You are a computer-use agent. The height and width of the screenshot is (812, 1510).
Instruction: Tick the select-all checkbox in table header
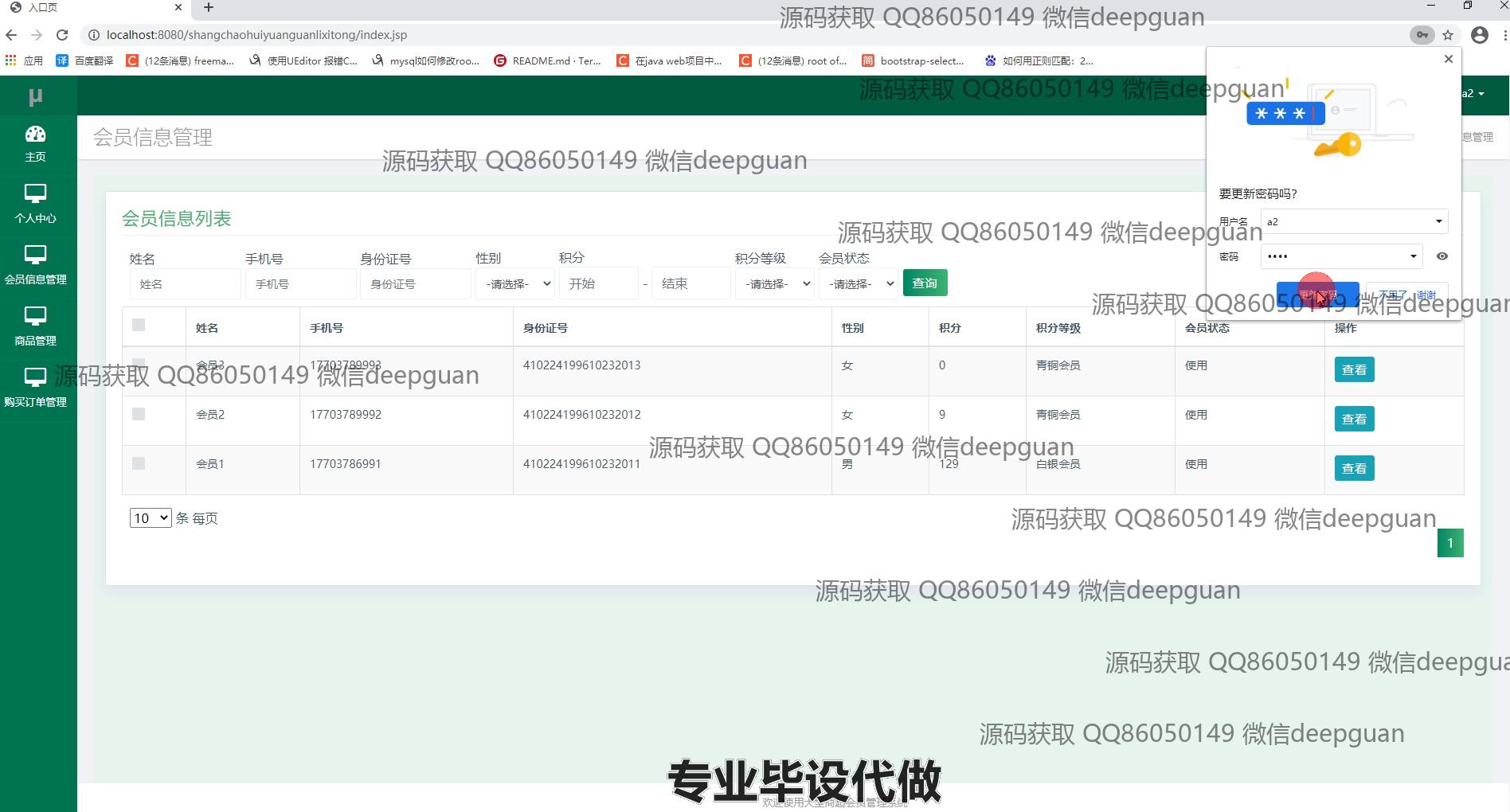(139, 325)
